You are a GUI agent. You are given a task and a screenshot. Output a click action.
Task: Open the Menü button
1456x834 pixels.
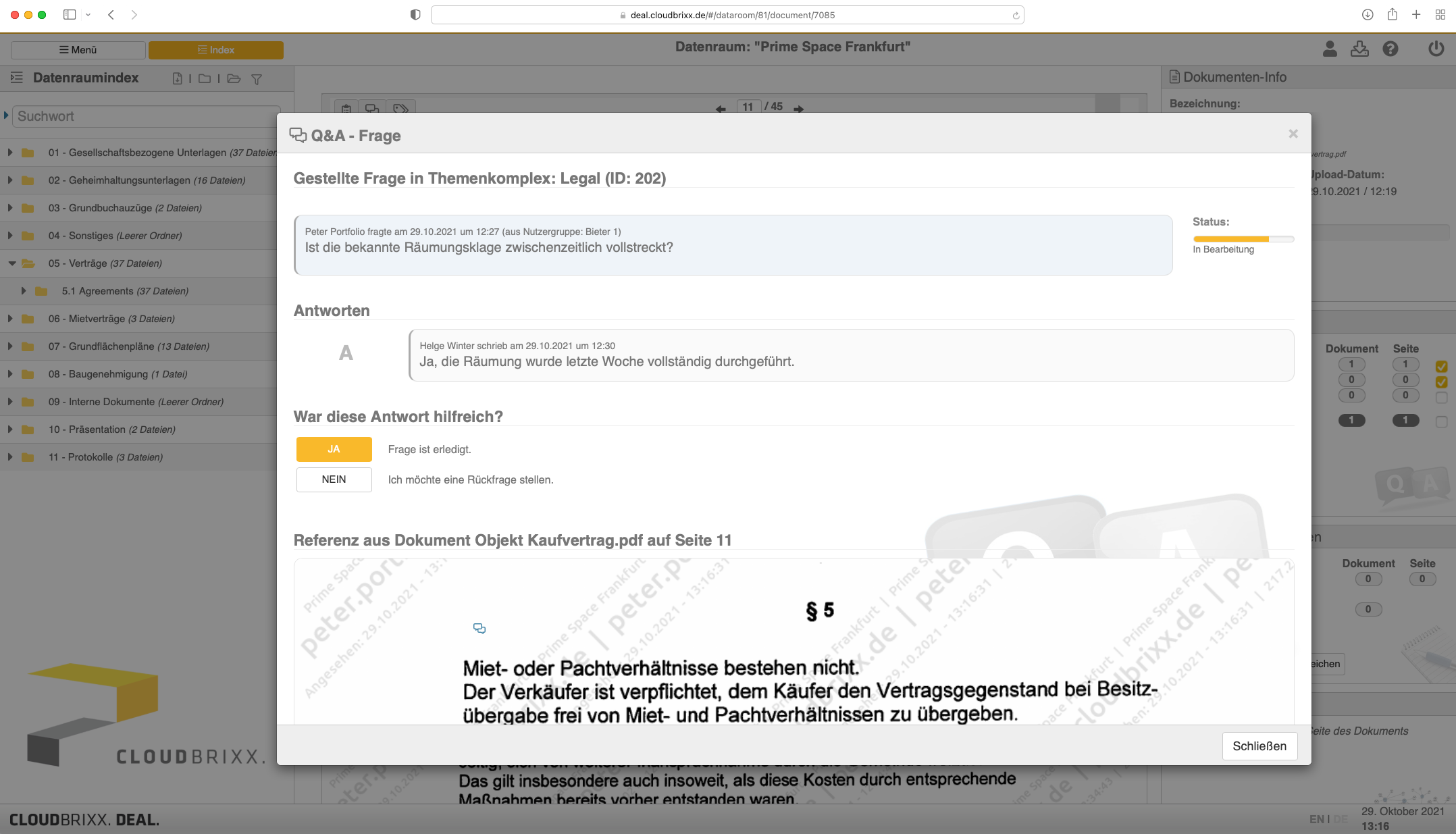(78, 50)
